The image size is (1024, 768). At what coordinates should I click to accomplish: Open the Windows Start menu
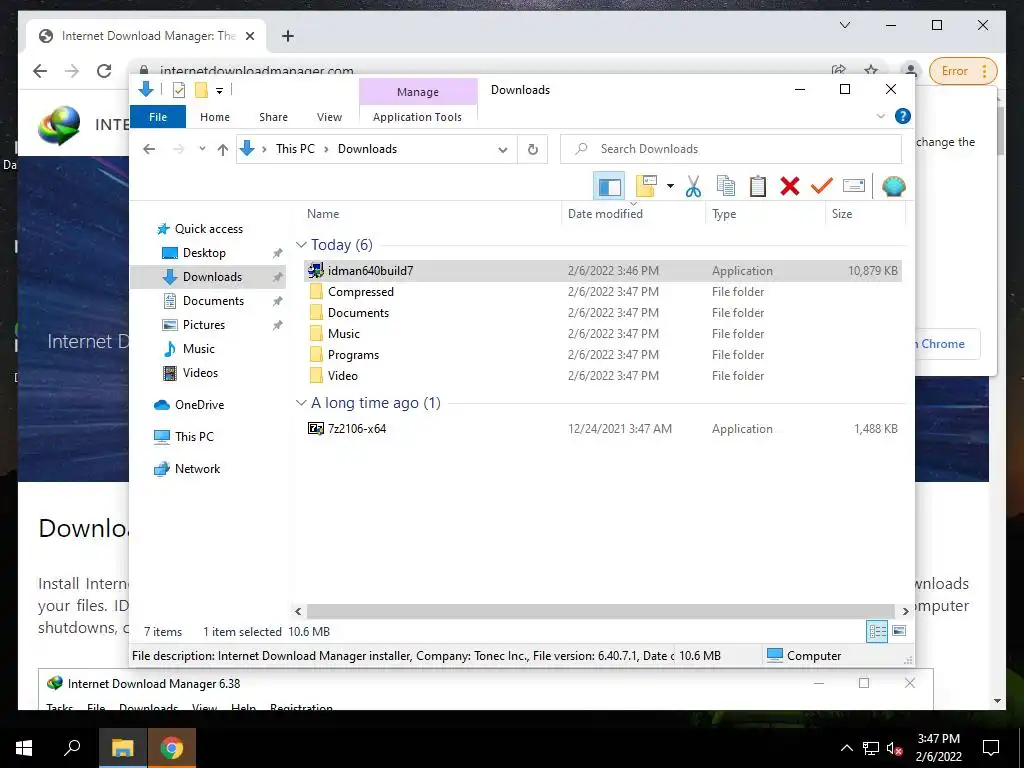[x=24, y=748]
